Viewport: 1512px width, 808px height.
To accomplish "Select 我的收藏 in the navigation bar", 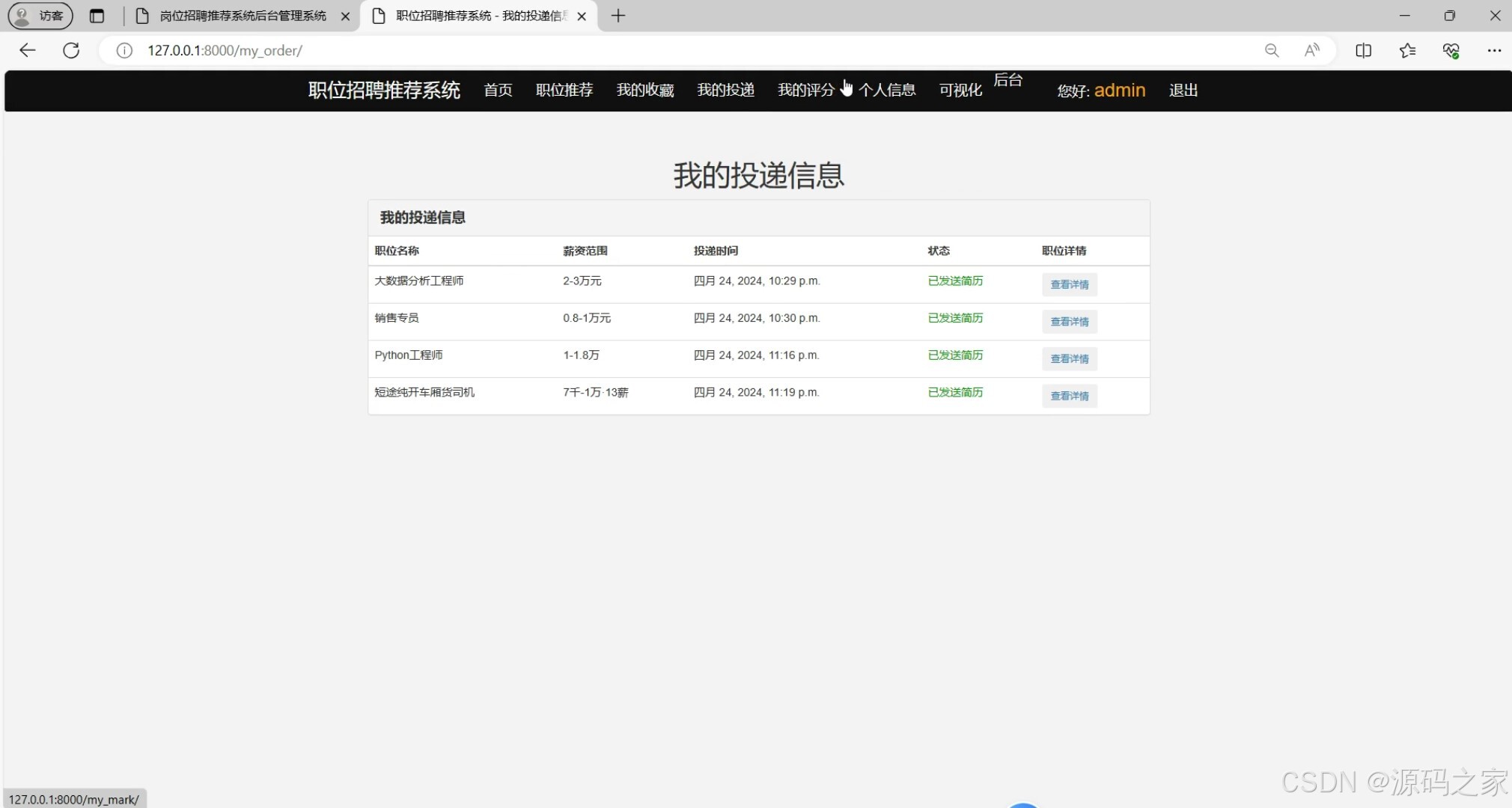I will click(x=644, y=90).
